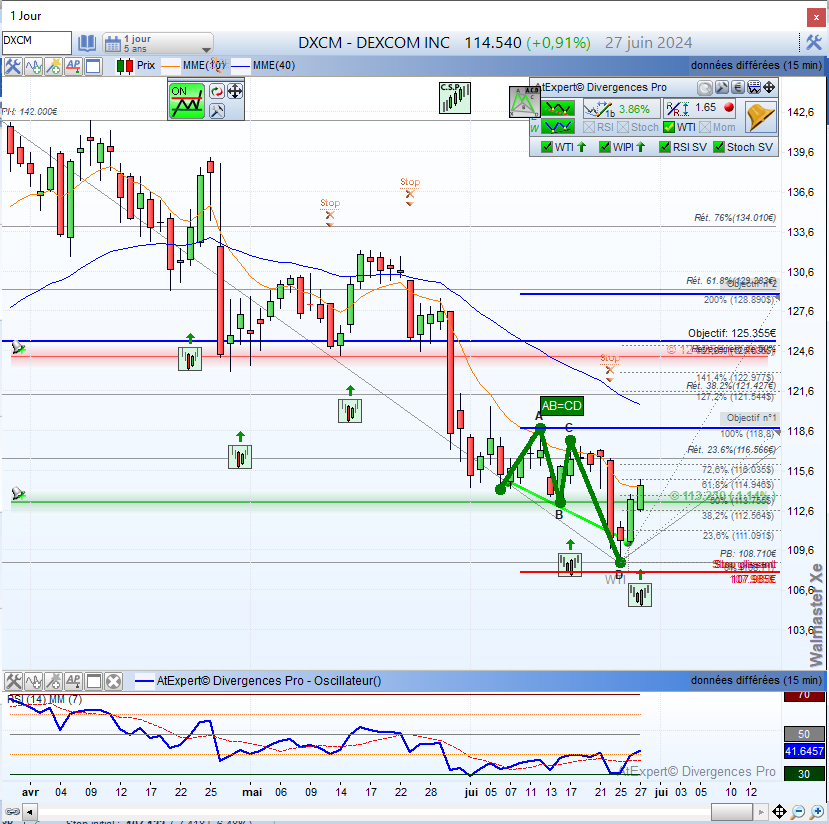Click the AP price-alert icon on price toolbar
This screenshot has width=829, height=824.
73,66
